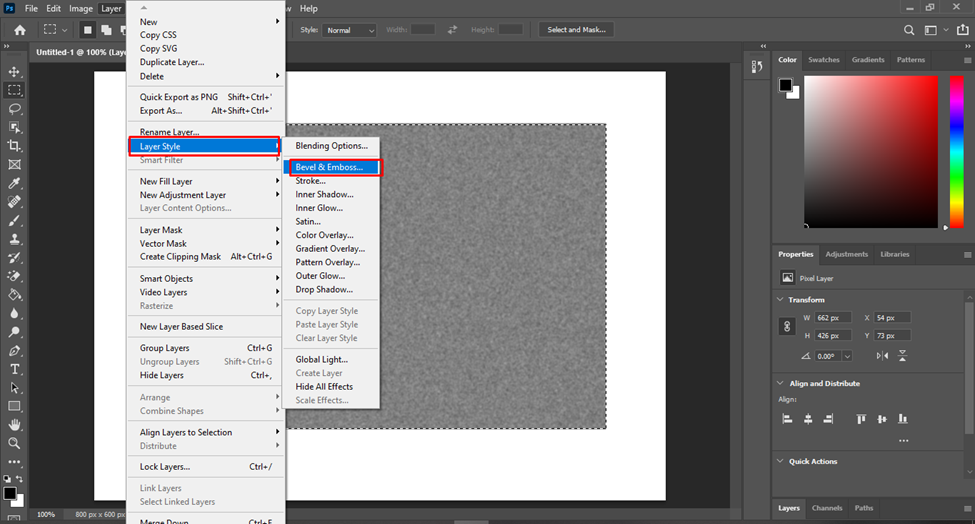
Task: Pick a color in the color field
Action: 871,152
